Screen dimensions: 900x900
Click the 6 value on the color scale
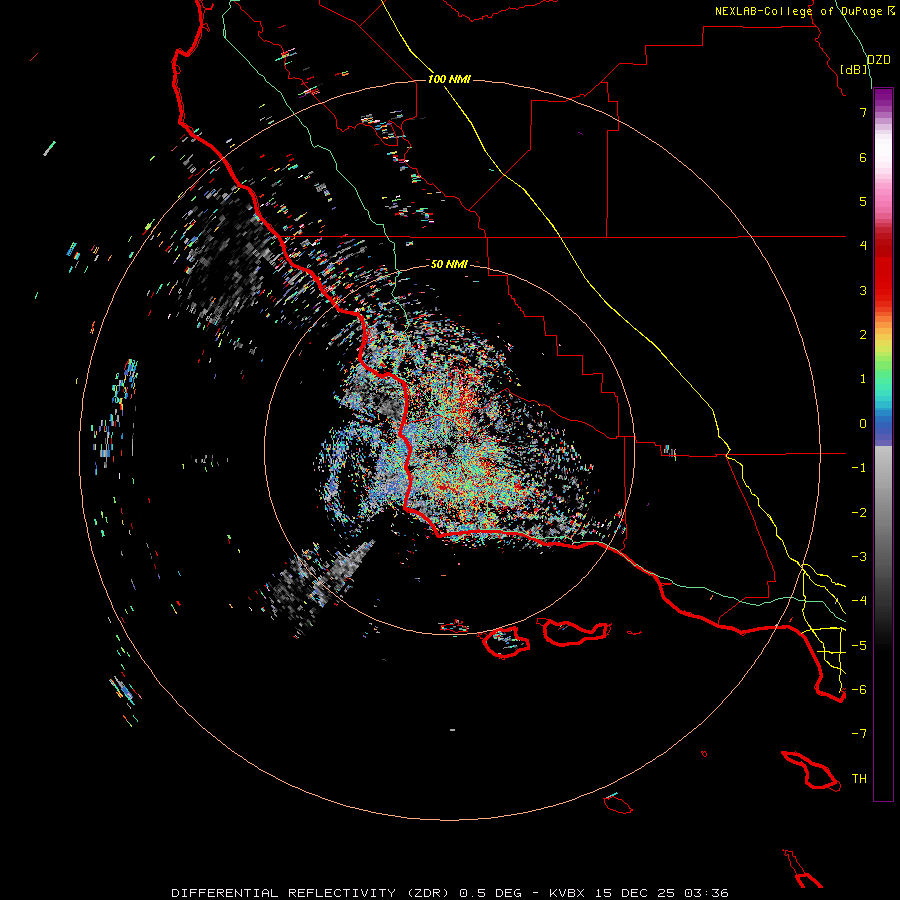863,157
